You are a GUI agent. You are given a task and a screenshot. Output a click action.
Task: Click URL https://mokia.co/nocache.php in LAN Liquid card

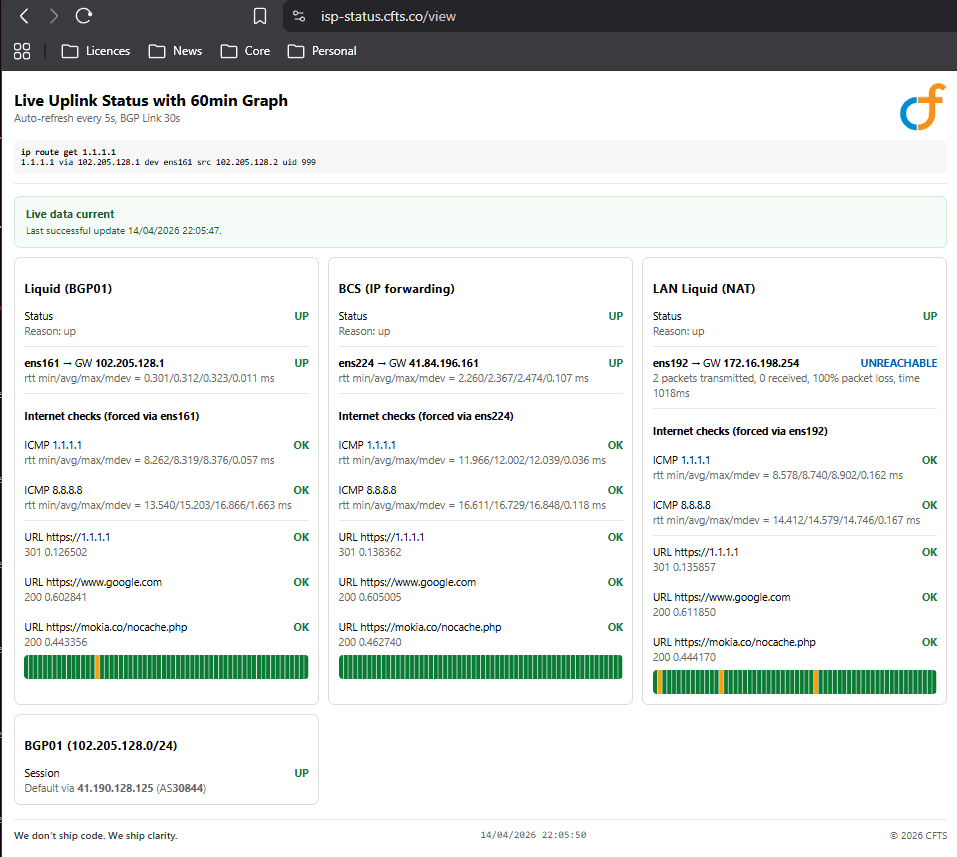coord(734,642)
